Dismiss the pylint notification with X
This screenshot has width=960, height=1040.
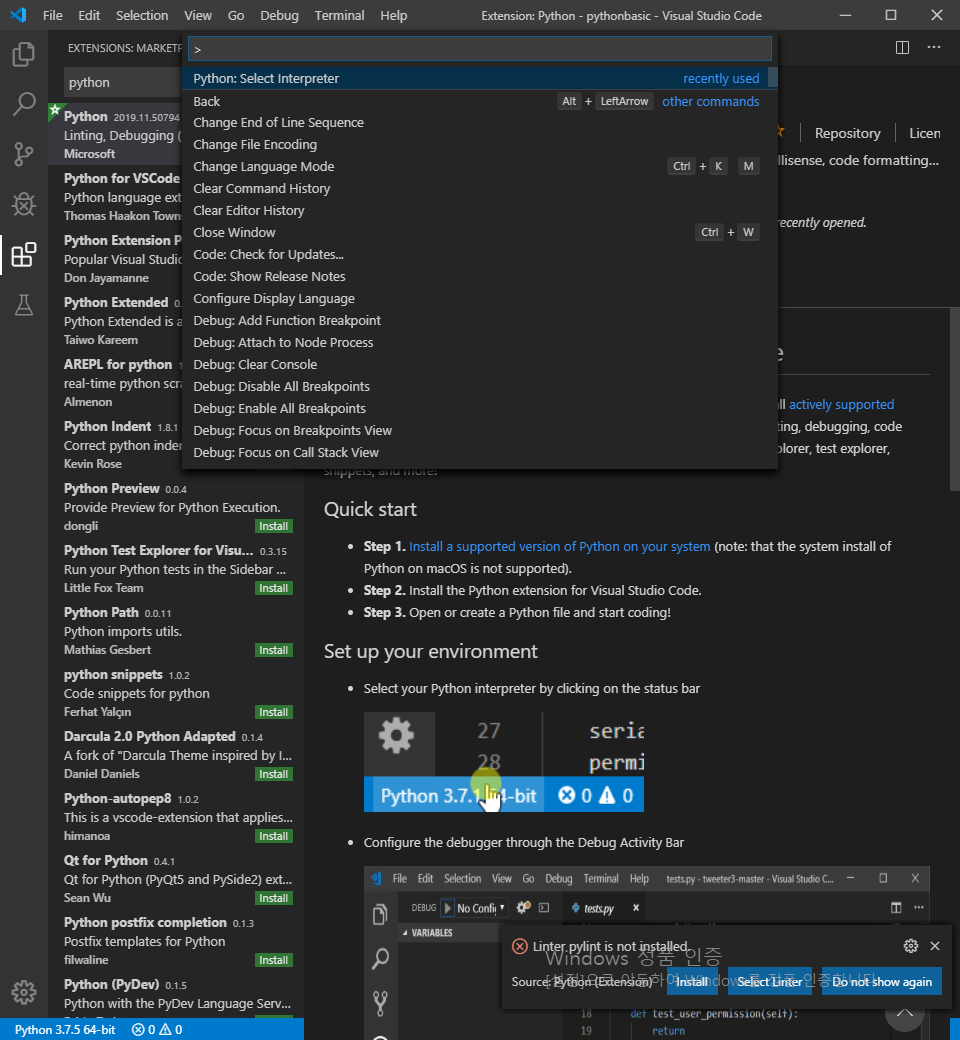[x=935, y=946]
